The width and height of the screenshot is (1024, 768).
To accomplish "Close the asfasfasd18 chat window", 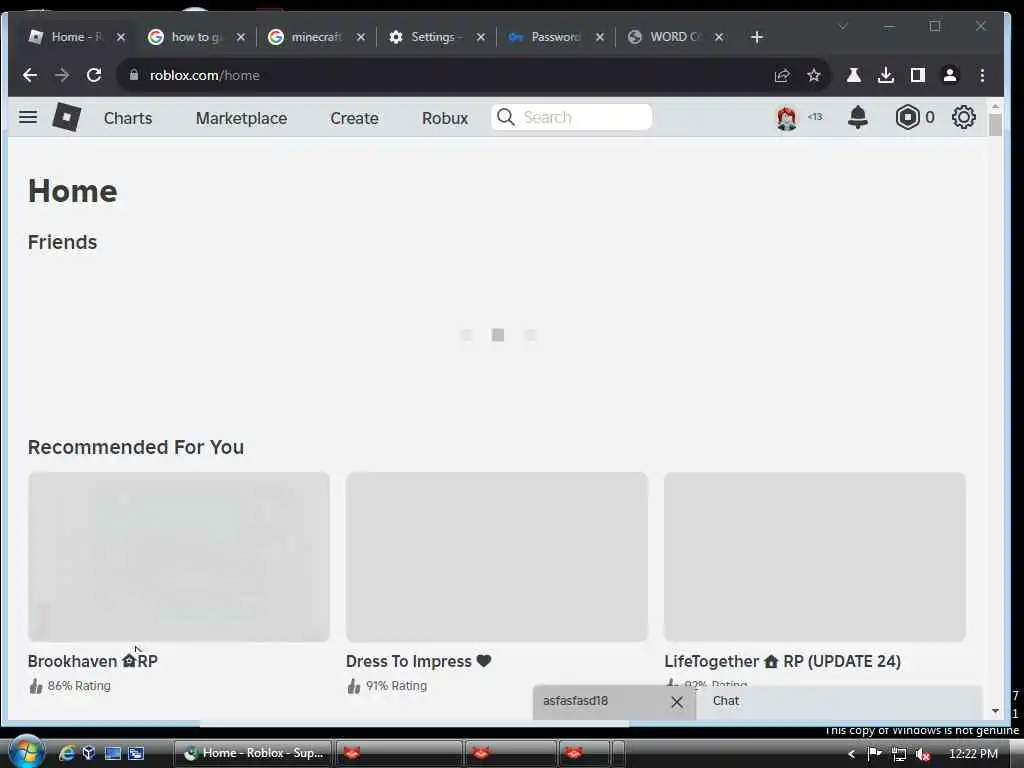I will (677, 702).
